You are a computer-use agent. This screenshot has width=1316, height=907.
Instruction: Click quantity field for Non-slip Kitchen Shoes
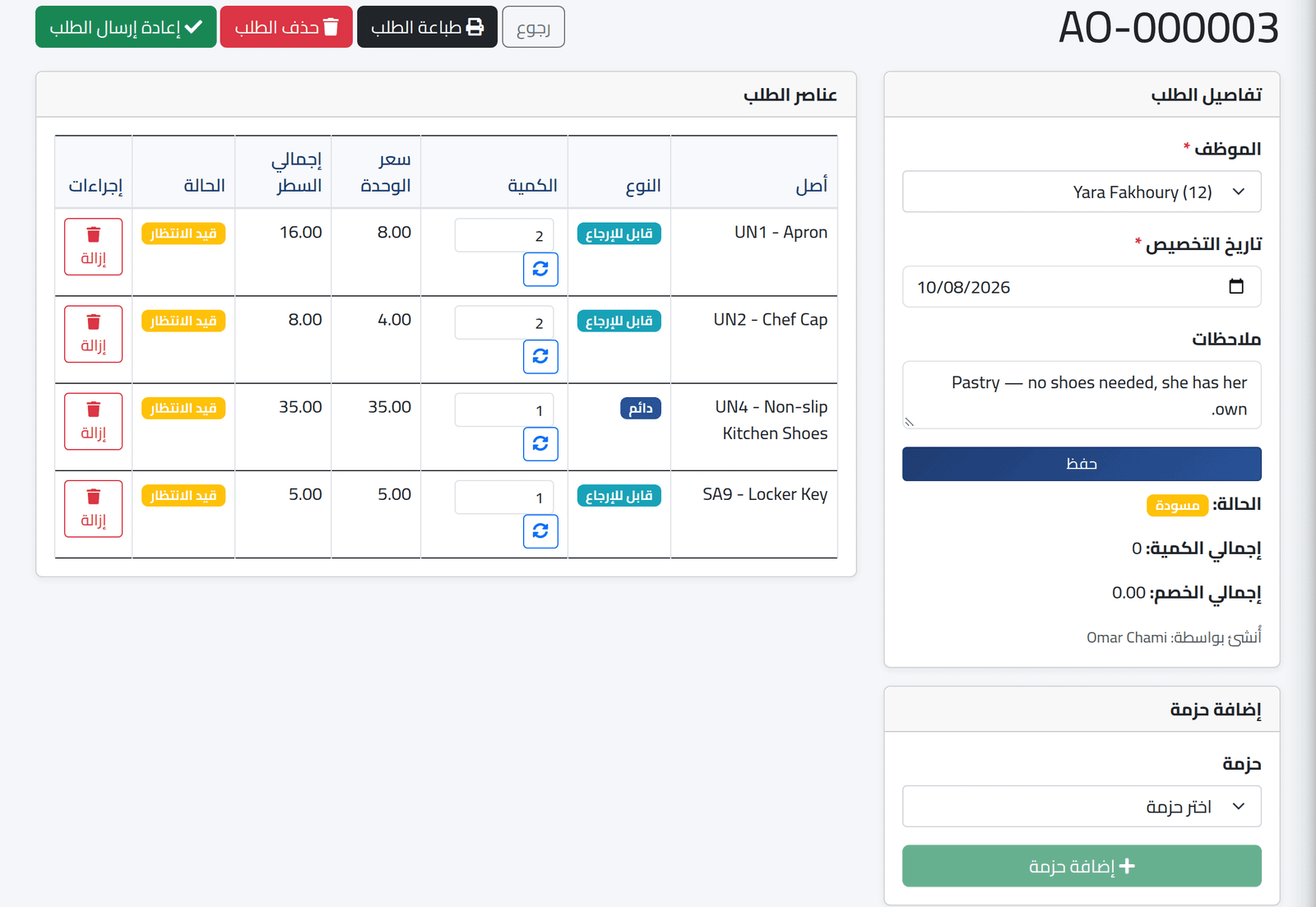click(504, 410)
